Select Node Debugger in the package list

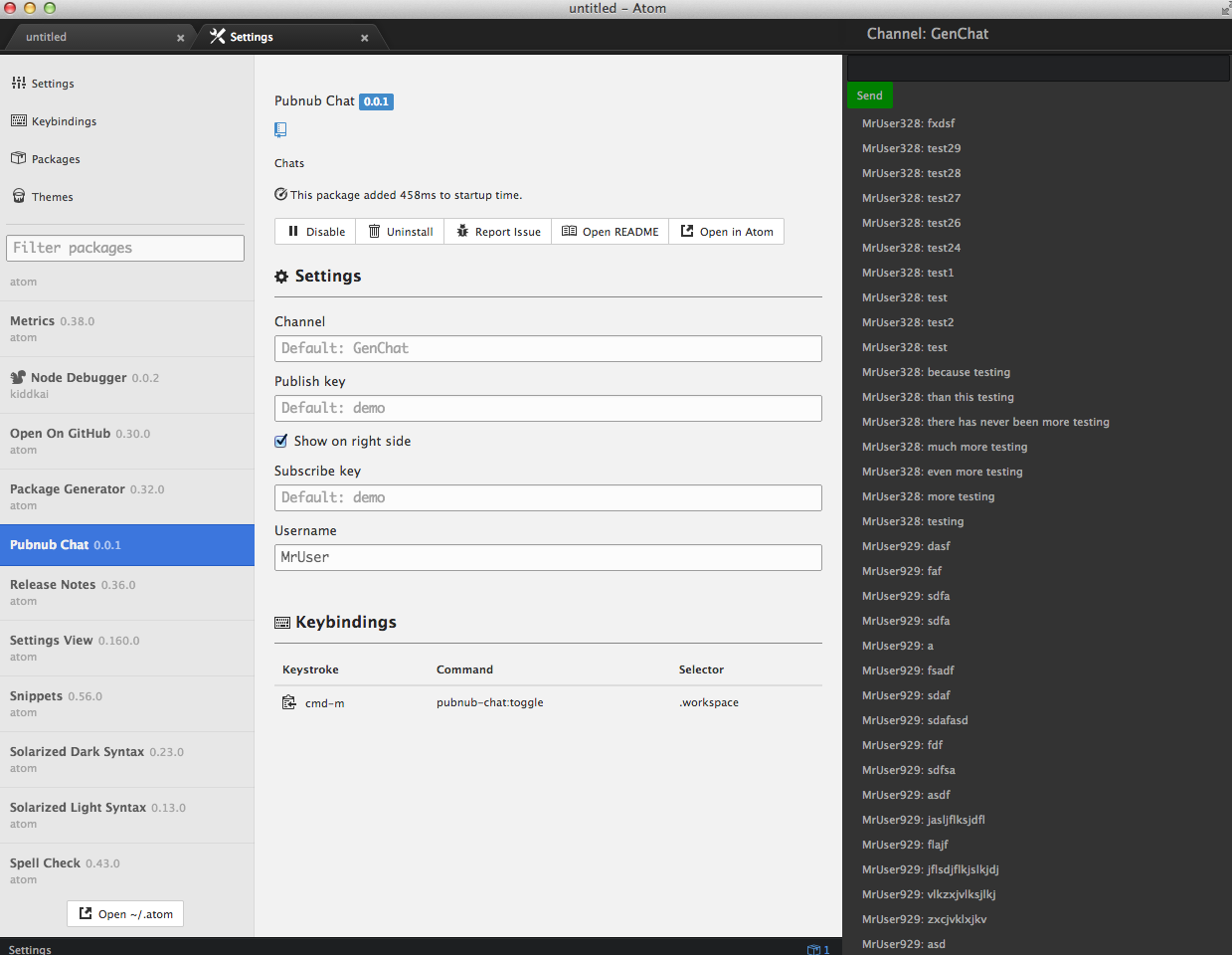click(79, 378)
